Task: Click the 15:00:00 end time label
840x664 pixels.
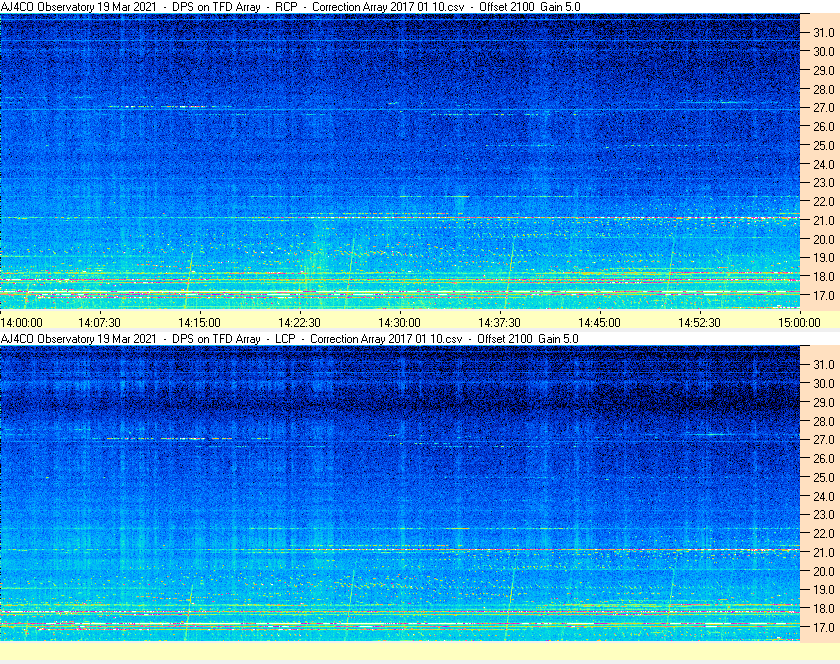Action: pos(799,322)
